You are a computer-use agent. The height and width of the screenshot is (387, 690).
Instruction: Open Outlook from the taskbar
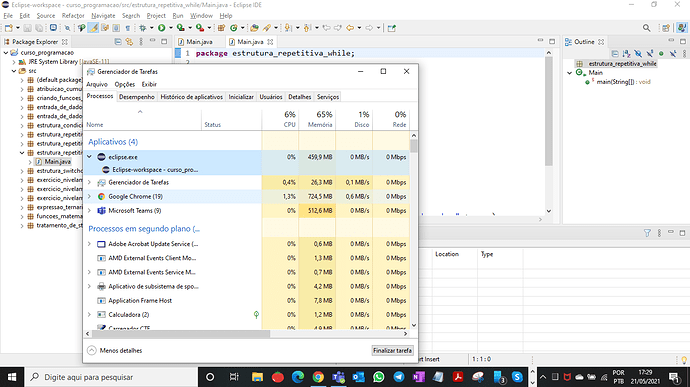click(x=359, y=377)
